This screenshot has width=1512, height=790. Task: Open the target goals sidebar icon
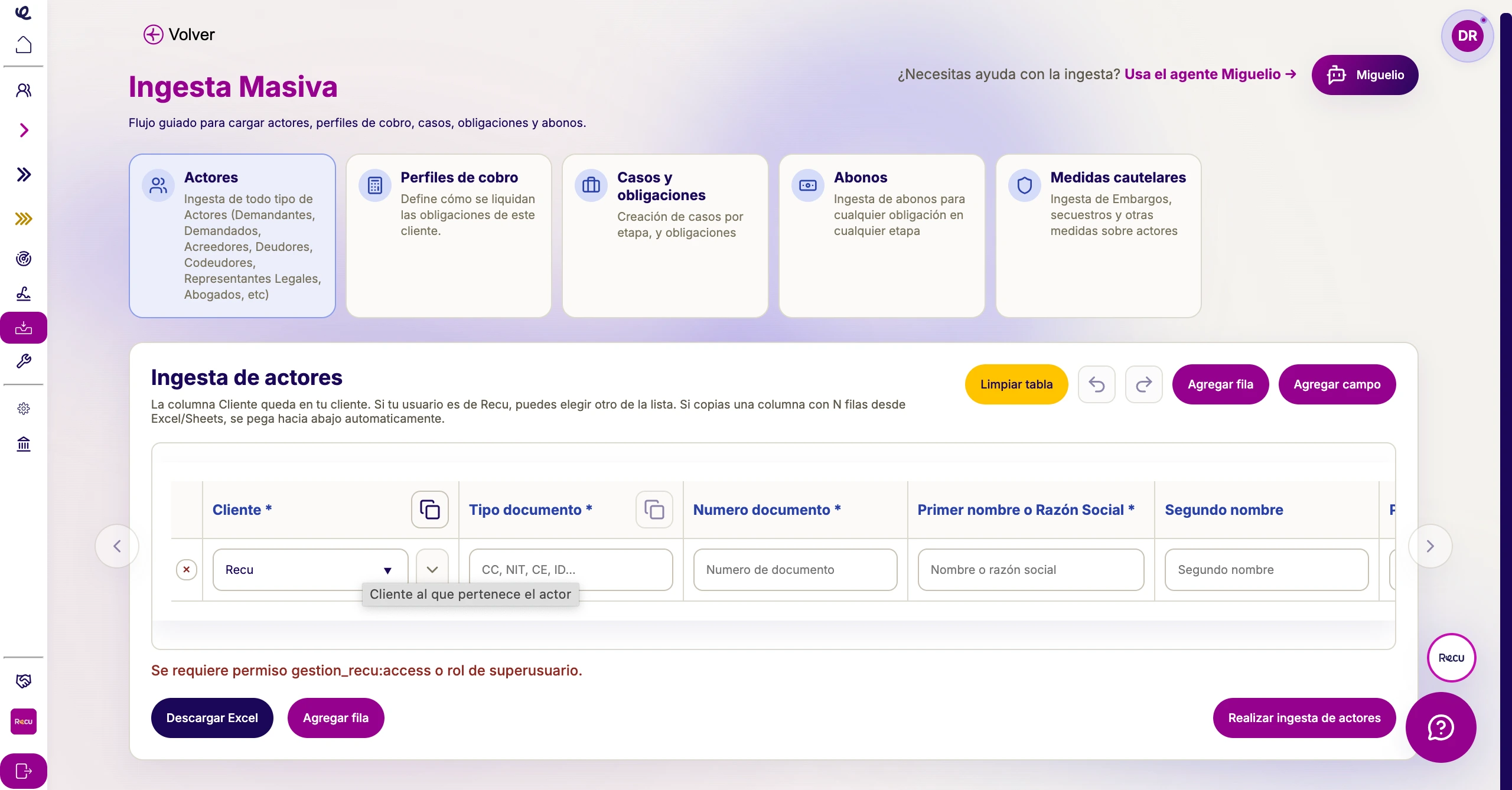[24, 259]
